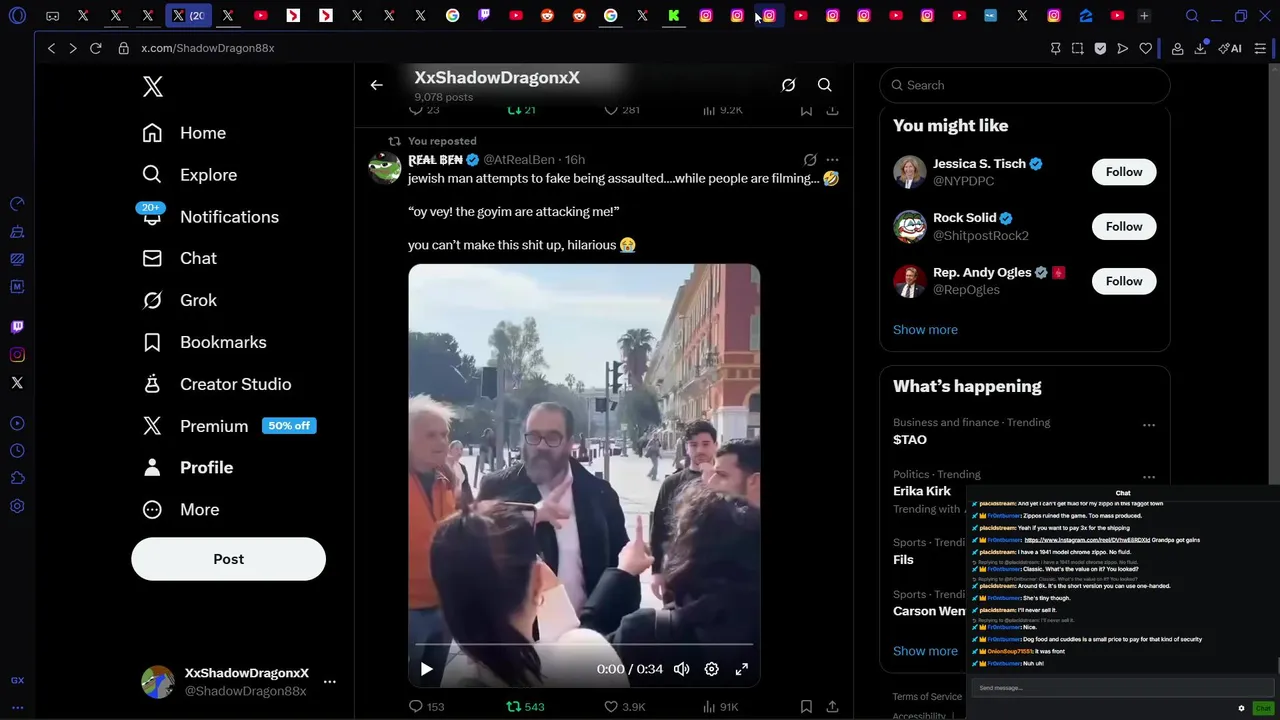Open the REAL BEN avatar
This screenshot has width=1280, height=720.
(x=384, y=167)
